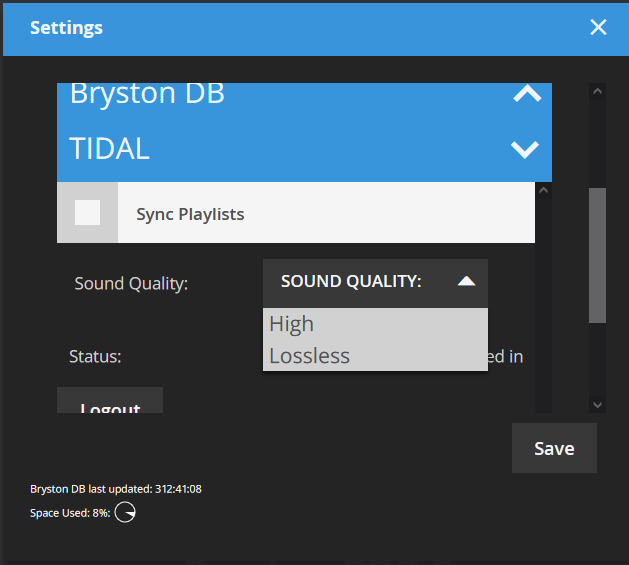Select High sound quality option
Screen dimensions: 629x565
[x=375, y=324]
